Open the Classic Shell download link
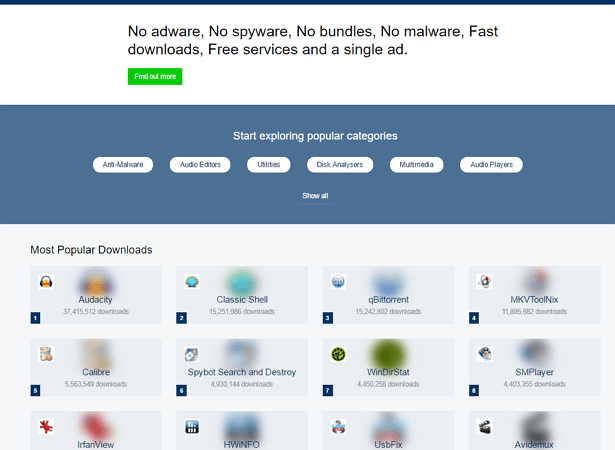 pos(242,300)
